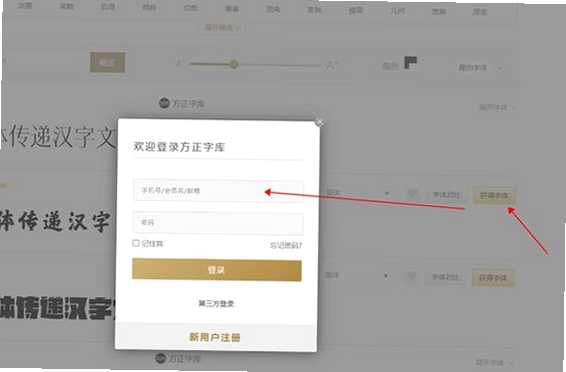This screenshot has height=372, width=566.
Task: Click the 方正字库 logo icon below the dialog
Action: click(161, 358)
